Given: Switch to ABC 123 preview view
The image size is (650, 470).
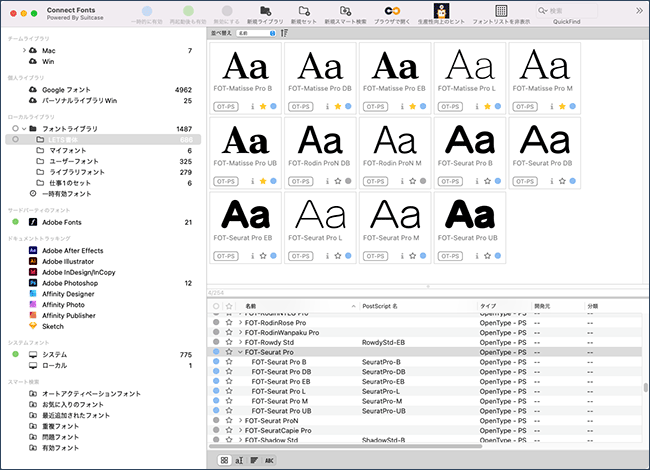Looking at the screenshot, I should pyautogui.click(x=269, y=460).
